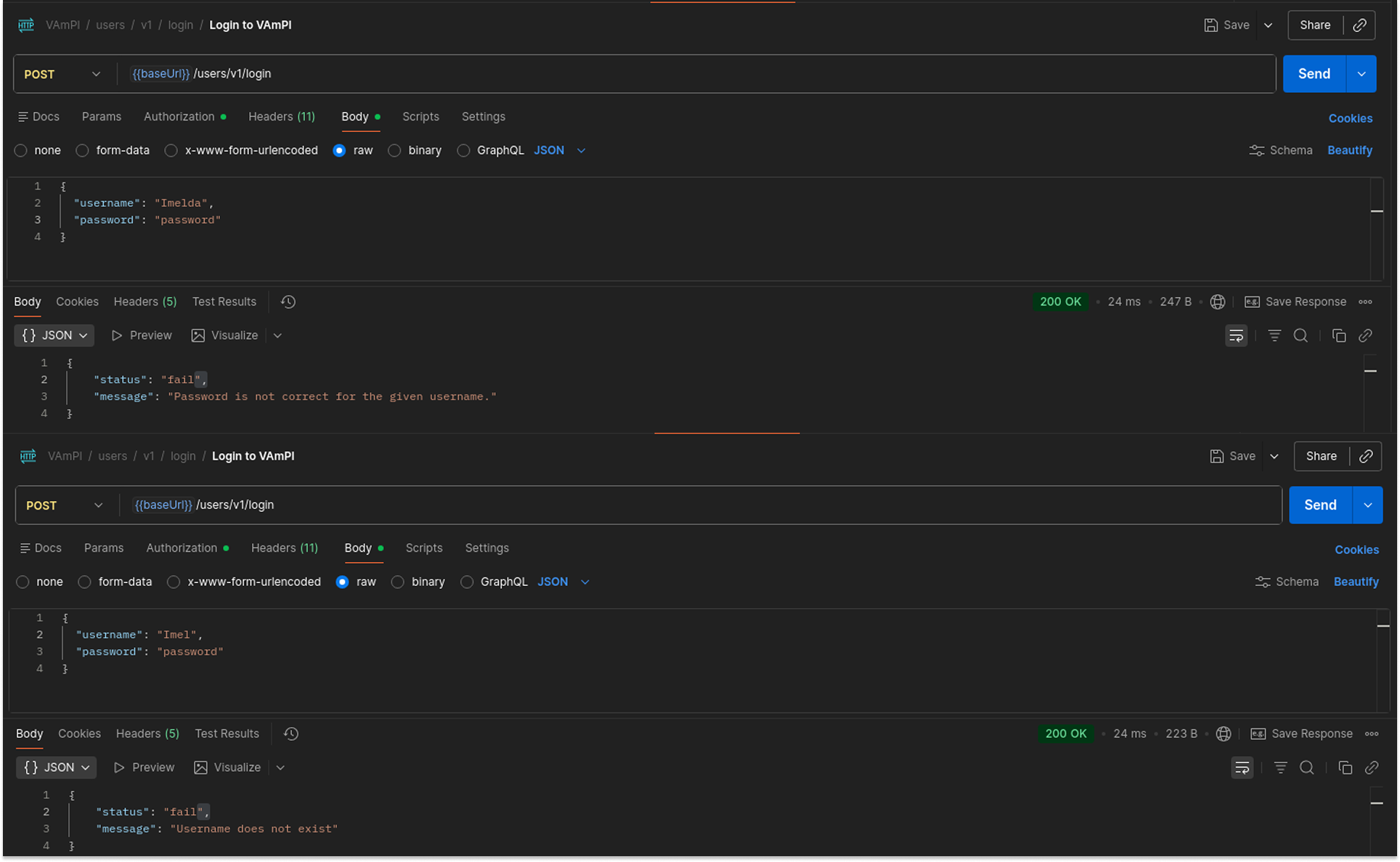Select the form-data radio in upper request
1400x862 pixels.
[83, 151]
